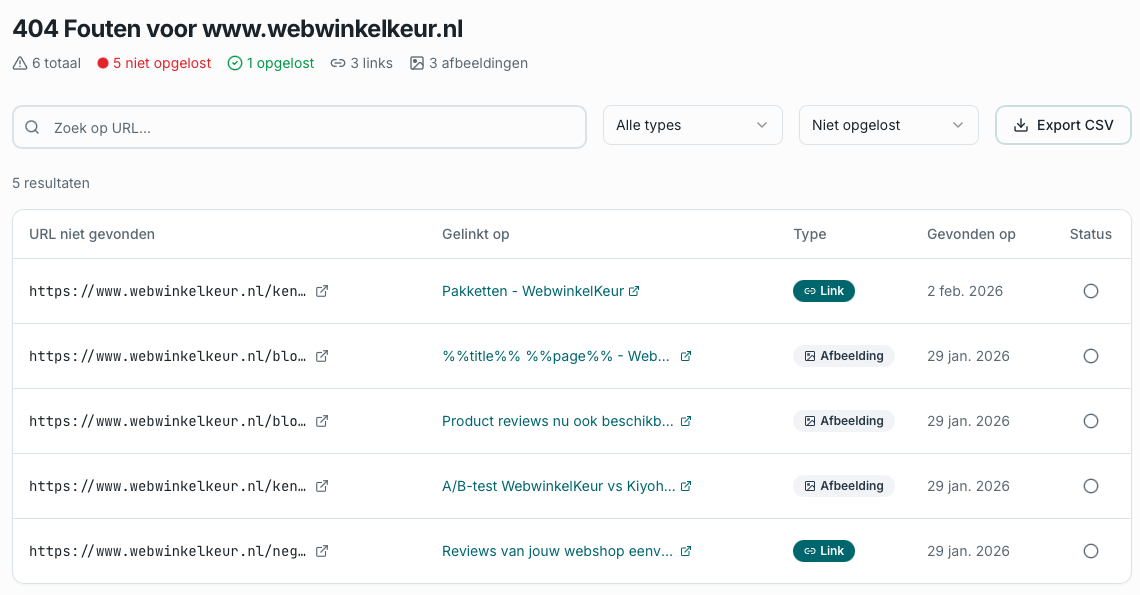Click the external link icon on the last row URL
The height and width of the screenshot is (595, 1140).
322,551
